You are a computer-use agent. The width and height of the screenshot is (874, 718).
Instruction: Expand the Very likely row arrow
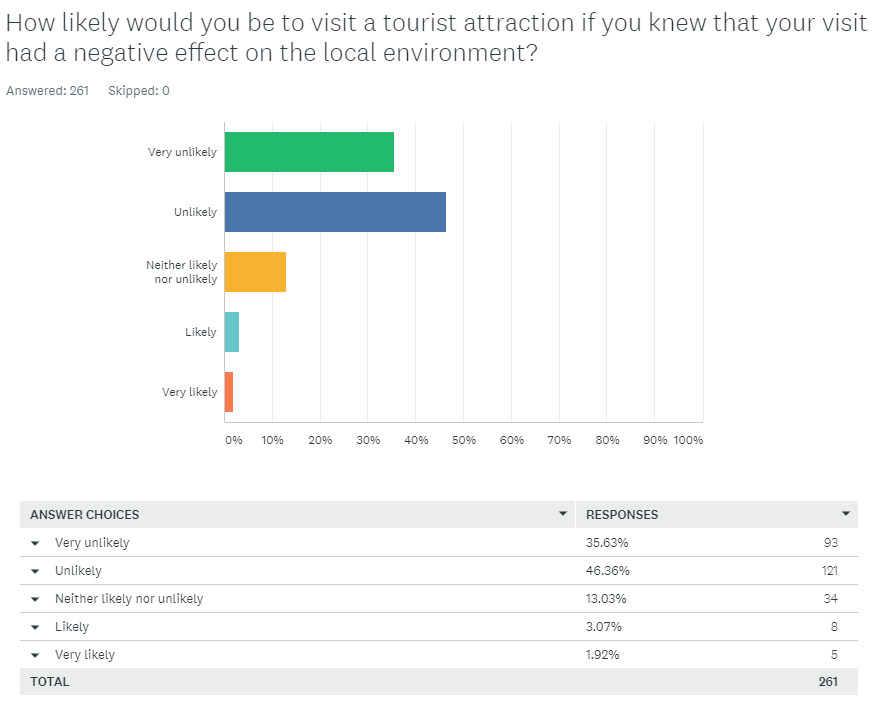35,655
